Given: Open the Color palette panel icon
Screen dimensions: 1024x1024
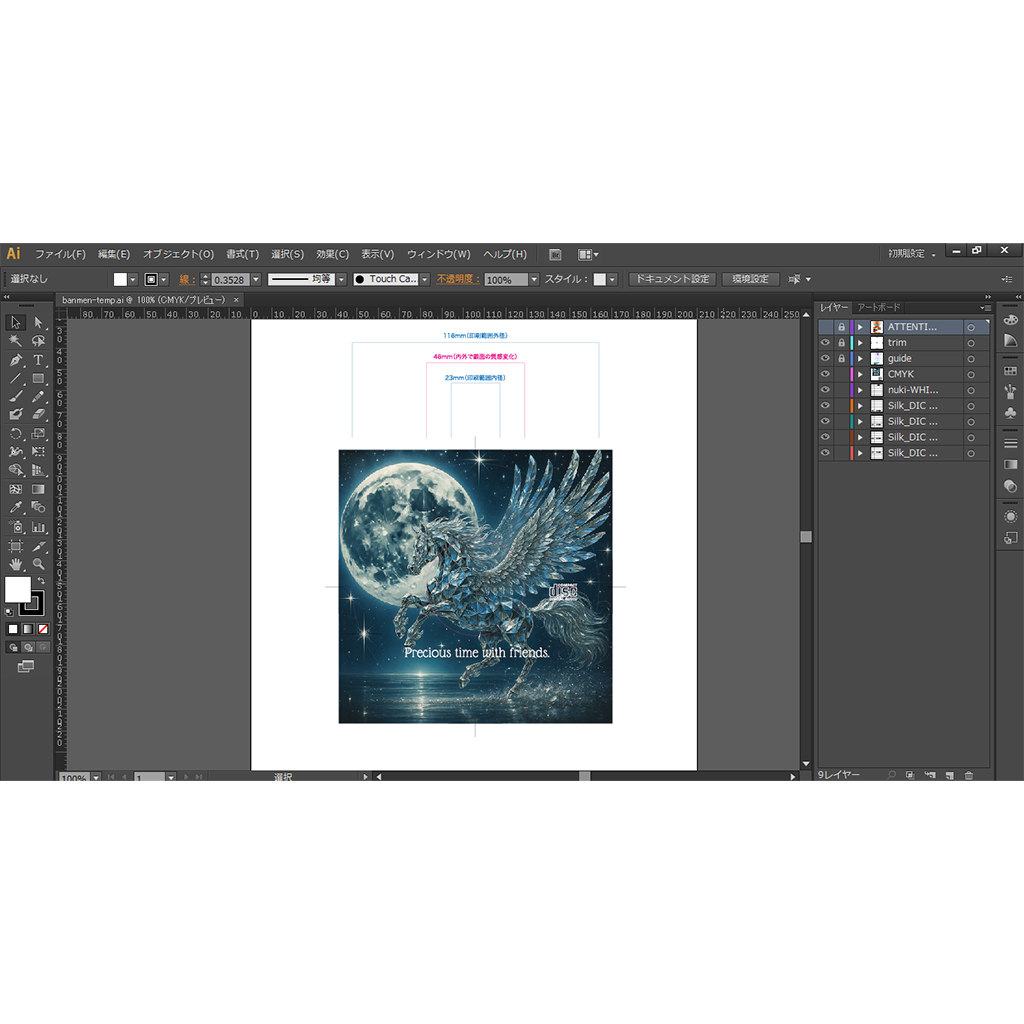Looking at the screenshot, I should [x=1010, y=319].
